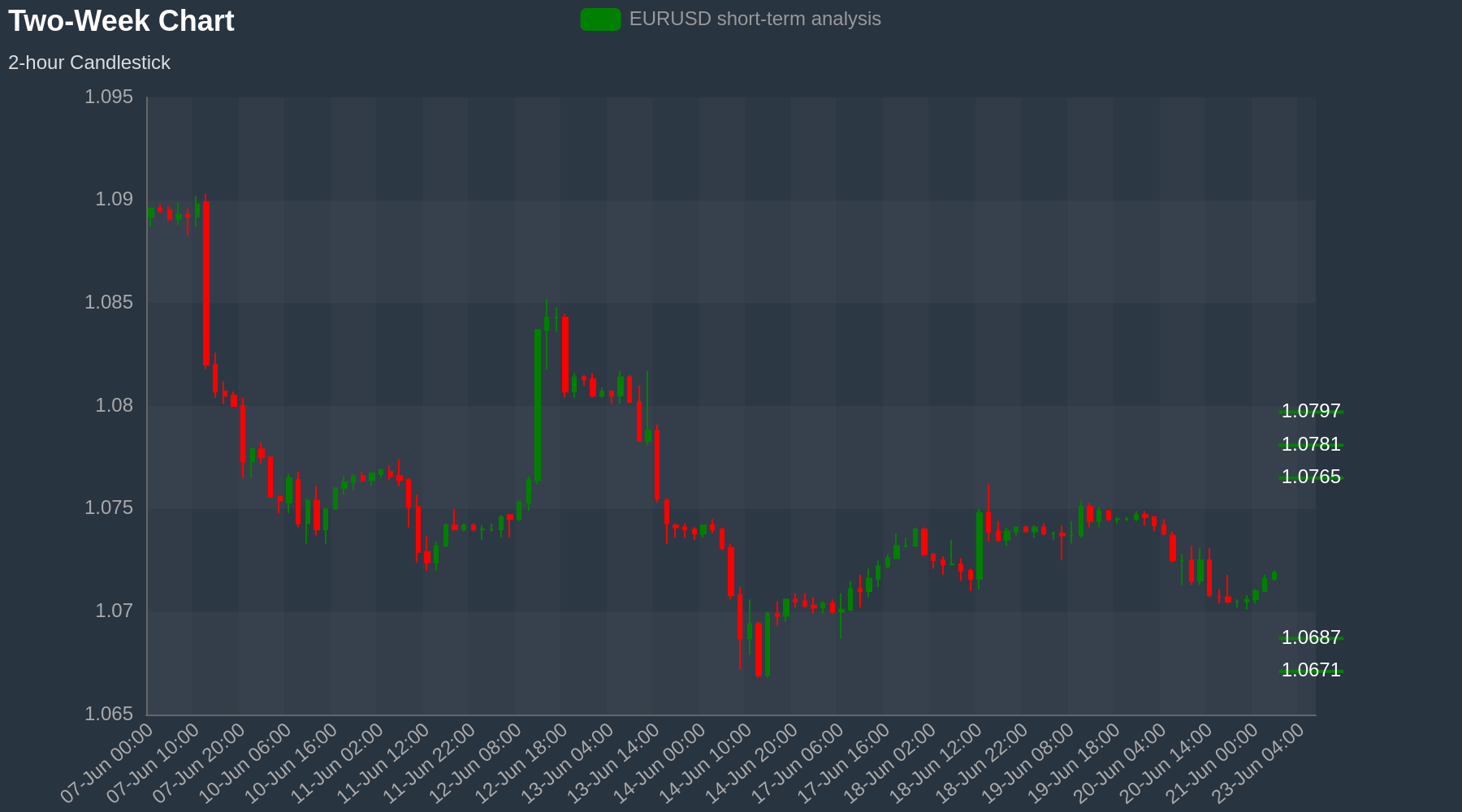Click the 20-Jun 14:00 x-axis label
1462x812 pixels.
pos(1167,764)
